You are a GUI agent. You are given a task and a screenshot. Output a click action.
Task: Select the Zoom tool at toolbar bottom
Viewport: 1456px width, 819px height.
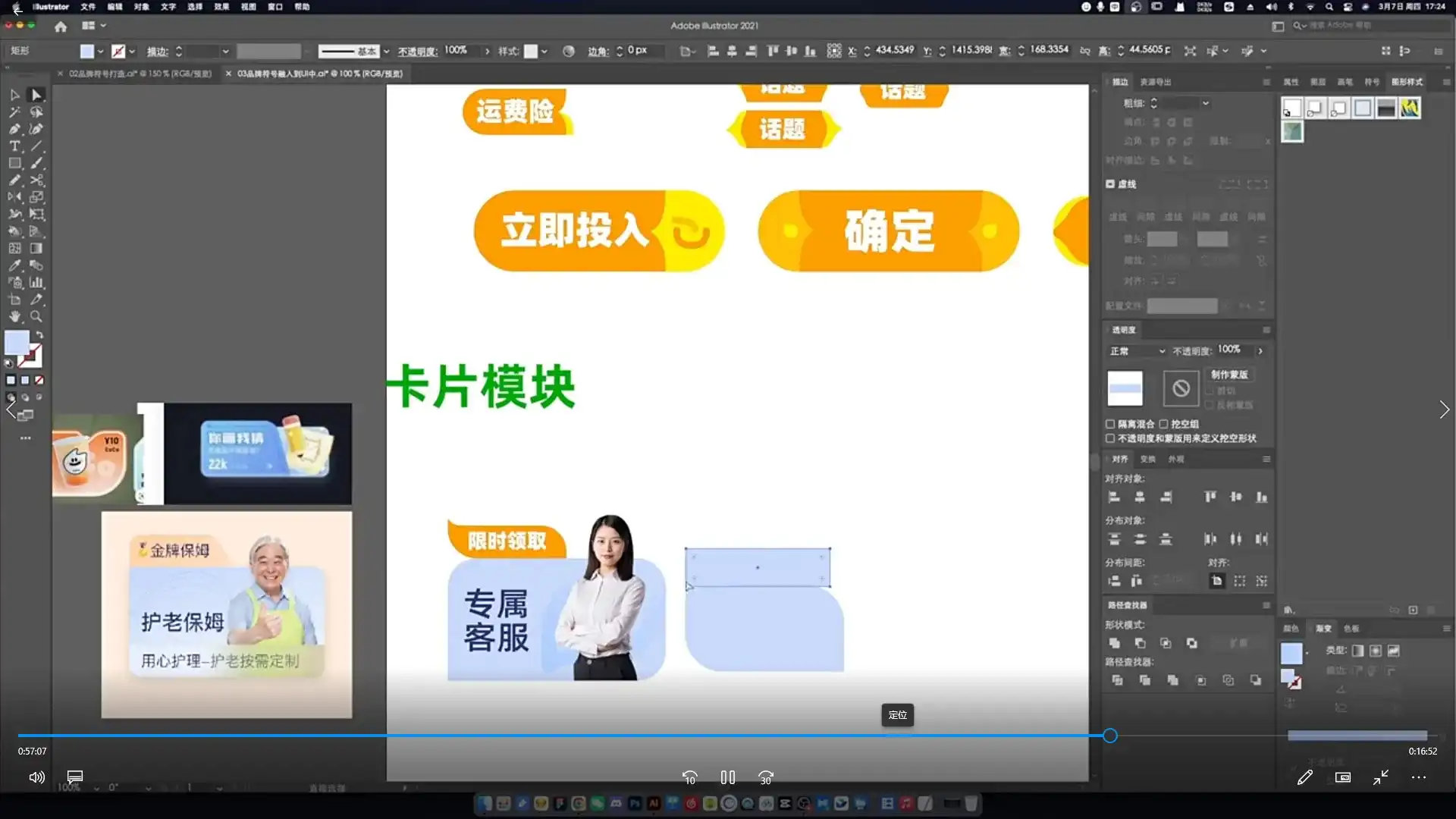[x=36, y=317]
